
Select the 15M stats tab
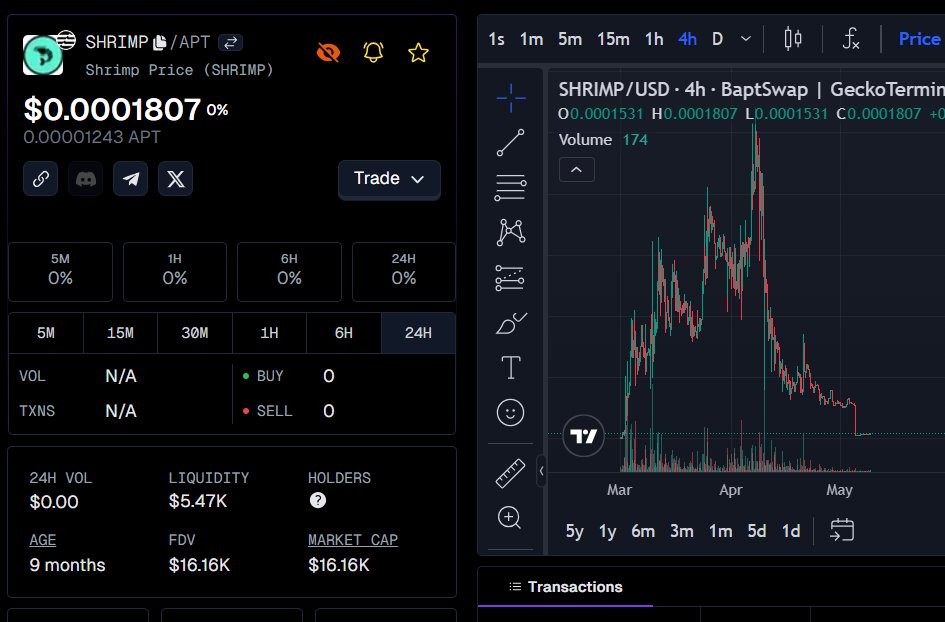click(x=121, y=333)
